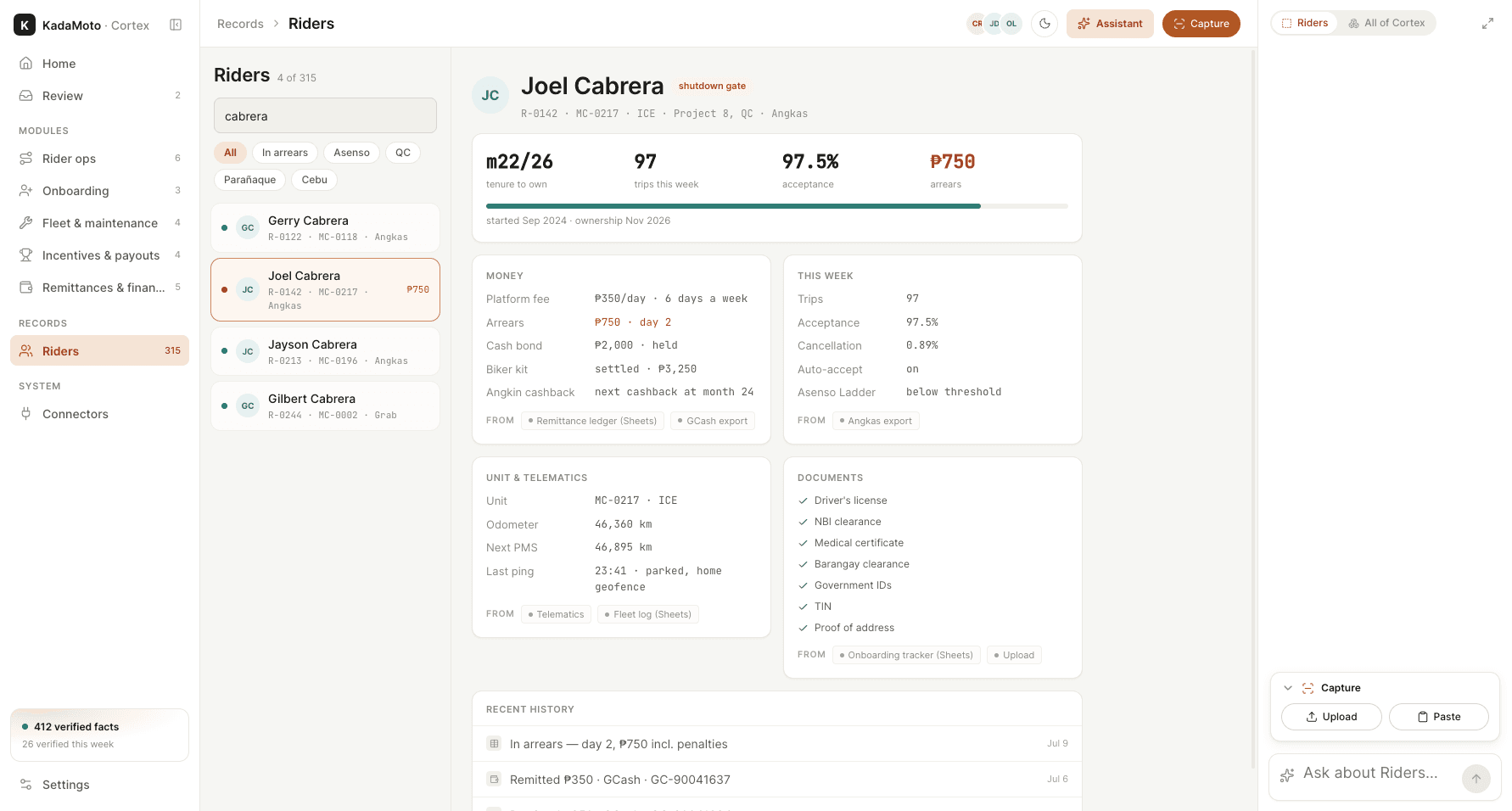1512x811 pixels.
Task: Switch assistant scope to Riders
Action: click(1304, 23)
